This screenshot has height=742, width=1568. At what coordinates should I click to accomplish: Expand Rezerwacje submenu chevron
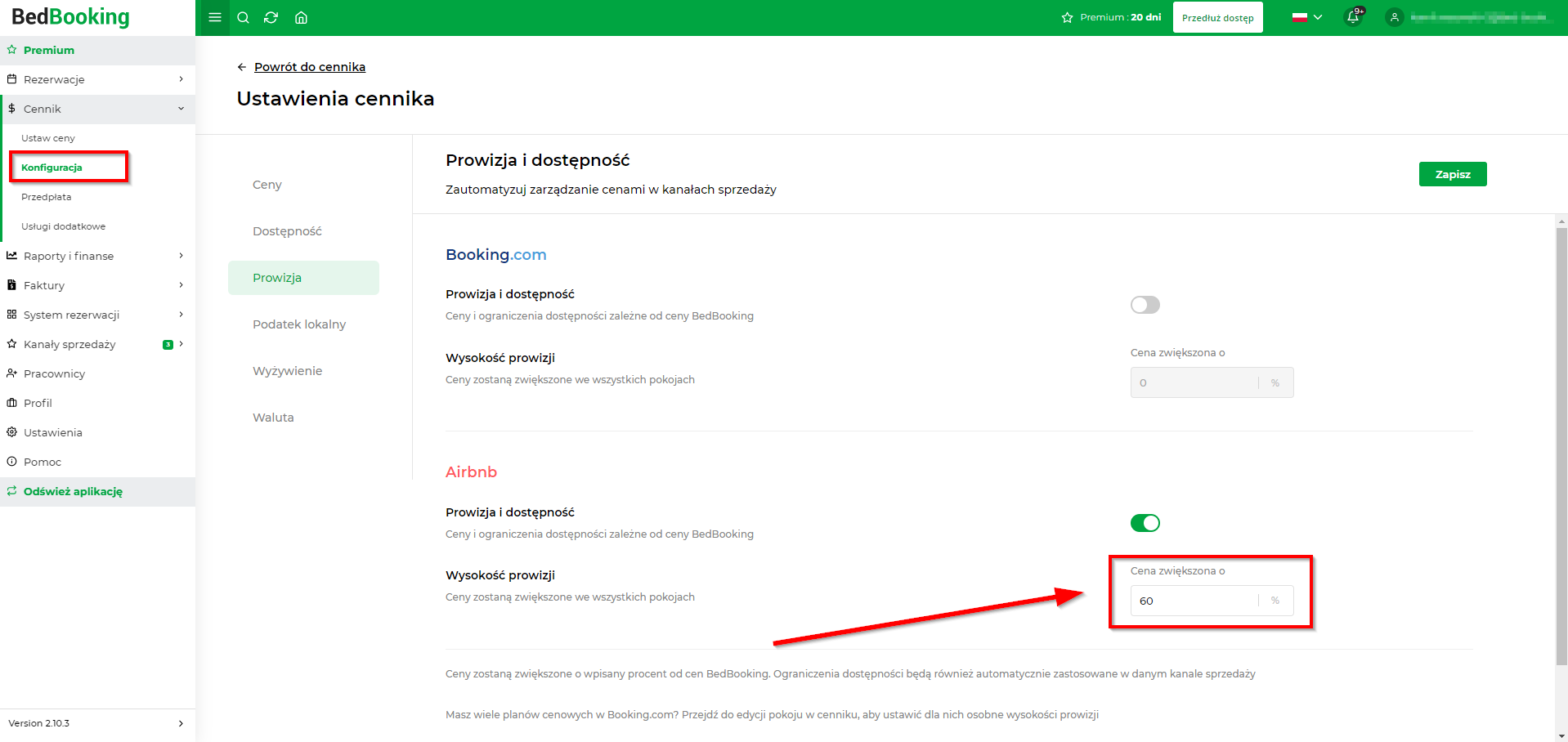click(181, 79)
